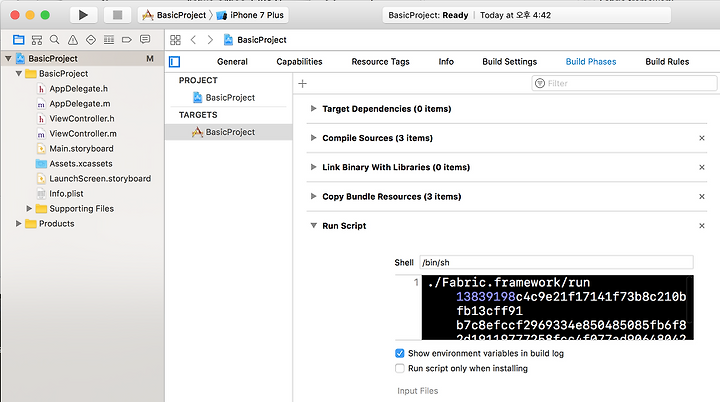Delete the Run Script phase

[702, 226]
